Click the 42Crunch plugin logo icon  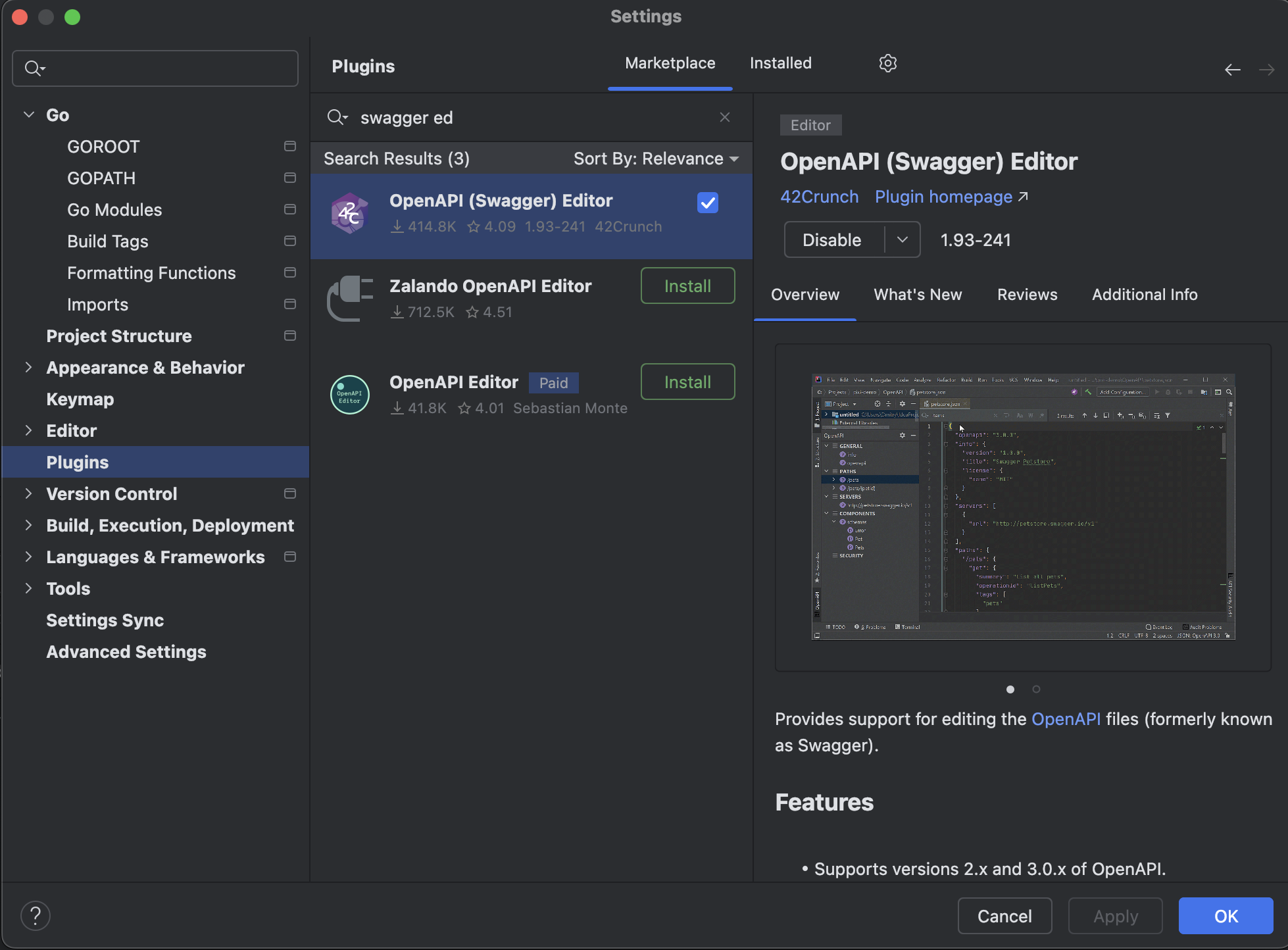[x=349, y=213]
